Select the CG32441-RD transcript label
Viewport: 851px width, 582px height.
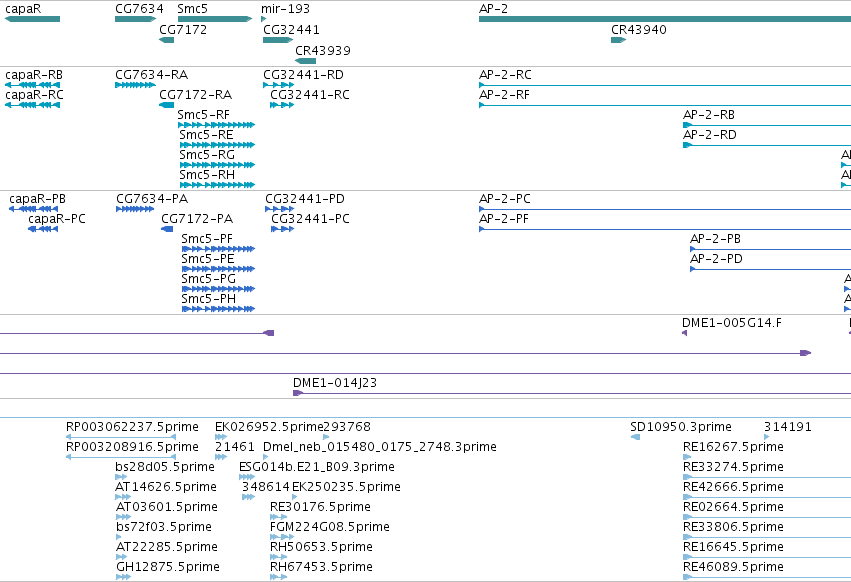303,74
